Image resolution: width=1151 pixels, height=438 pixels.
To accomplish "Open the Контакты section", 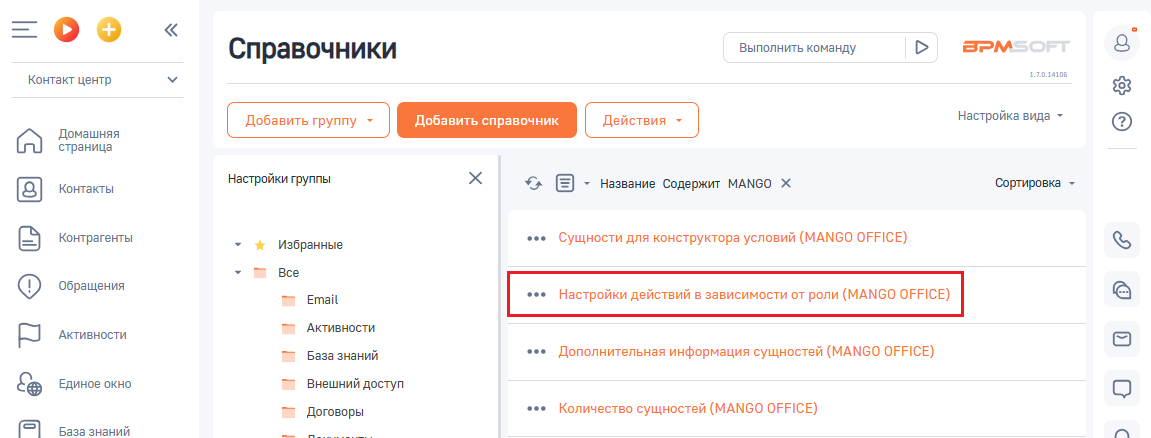I will pyautogui.click(x=86, y=189).
